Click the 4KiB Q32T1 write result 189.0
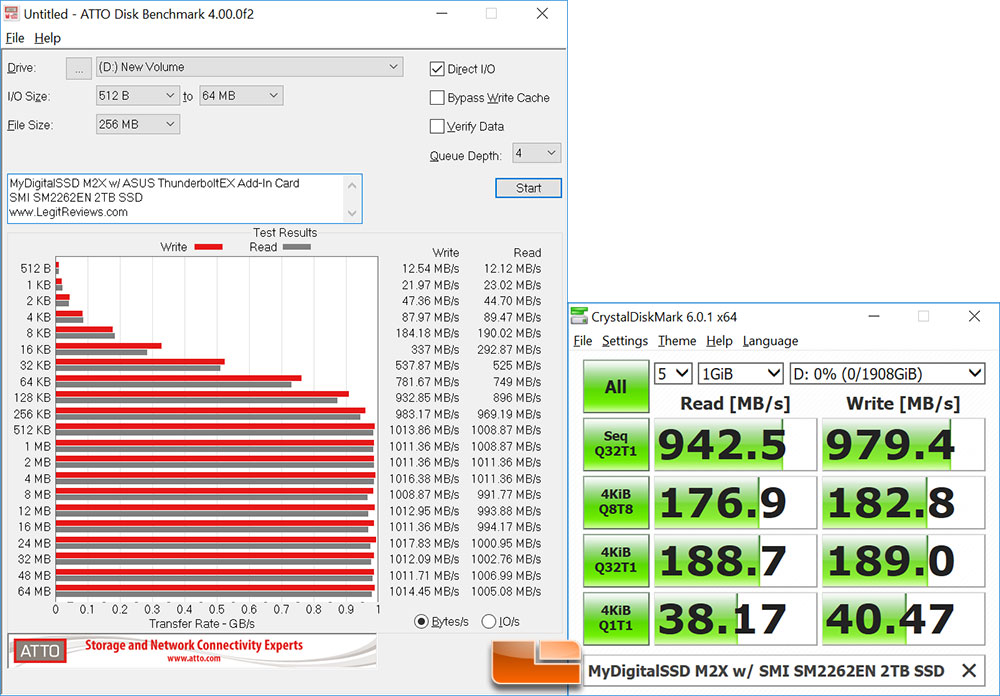Screen dimensions: 1000x696 click(x=904, y=561)
